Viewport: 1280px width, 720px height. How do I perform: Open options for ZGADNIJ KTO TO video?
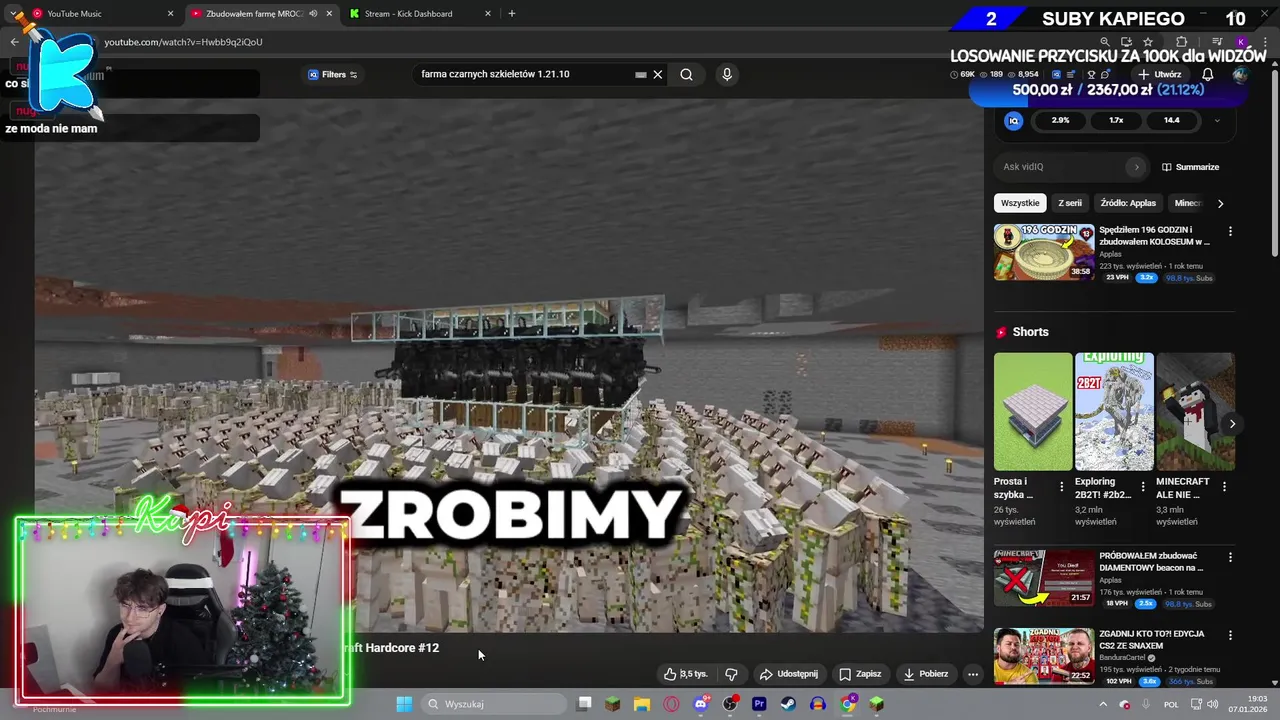[x=1230, y=634]
